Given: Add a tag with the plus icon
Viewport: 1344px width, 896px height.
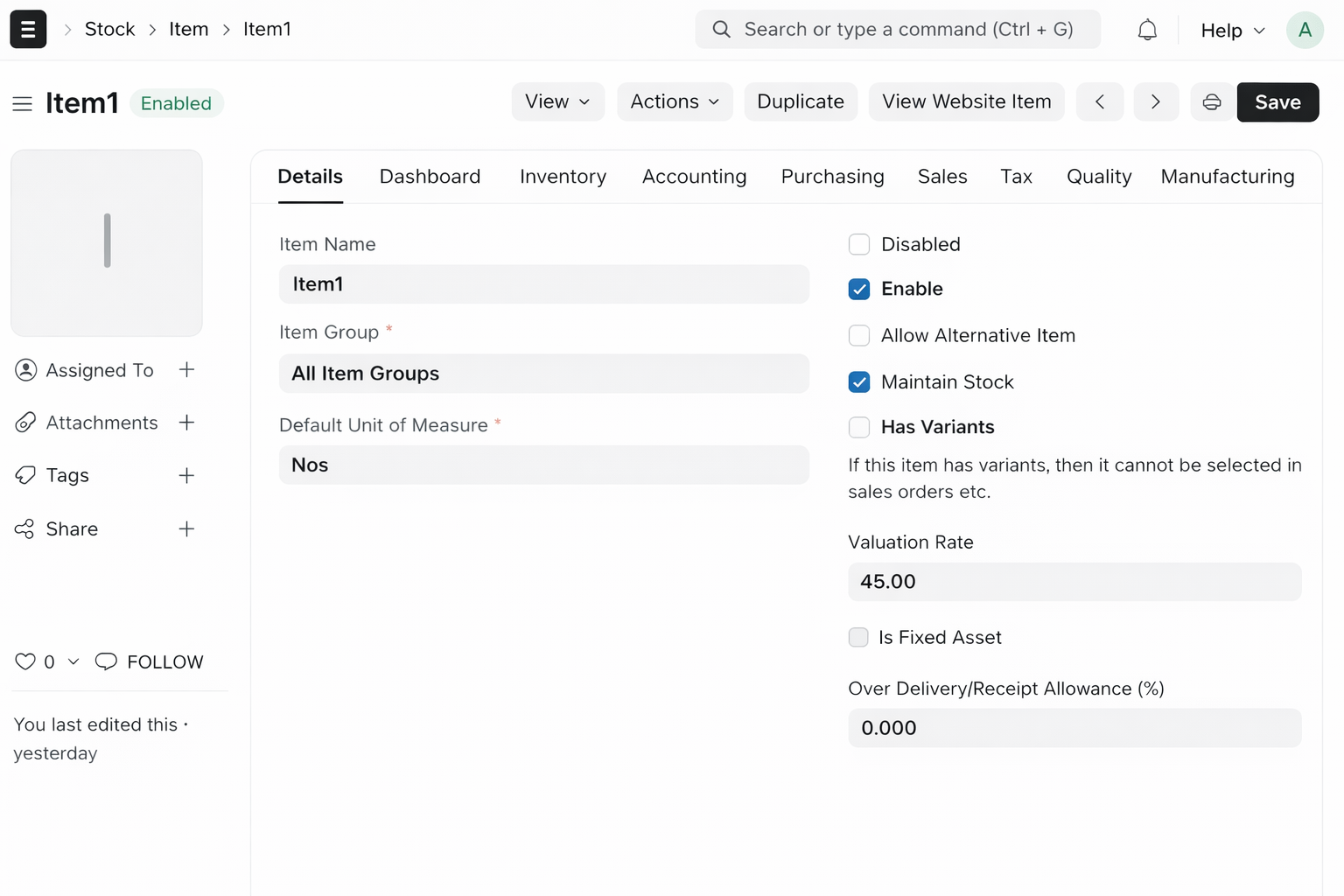Looking at the screenshot, I should pyautogui.click(x=186, y=476).
